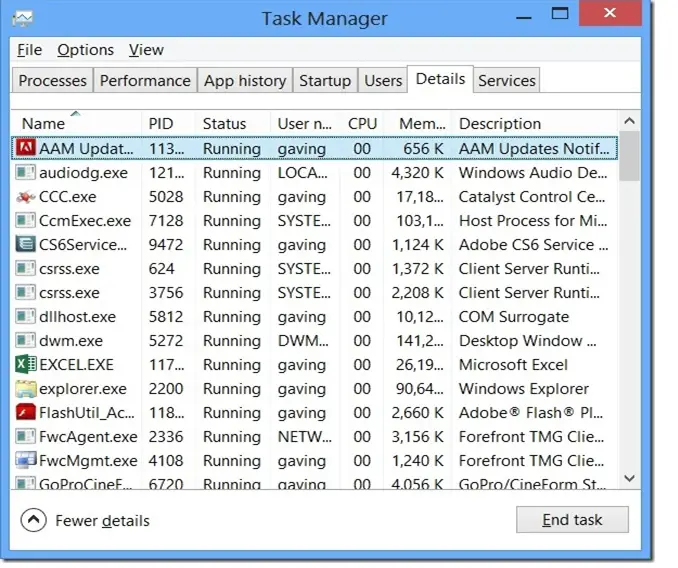
Task: Click the CcmExec.exe process icon
Action: pos(26,220)
